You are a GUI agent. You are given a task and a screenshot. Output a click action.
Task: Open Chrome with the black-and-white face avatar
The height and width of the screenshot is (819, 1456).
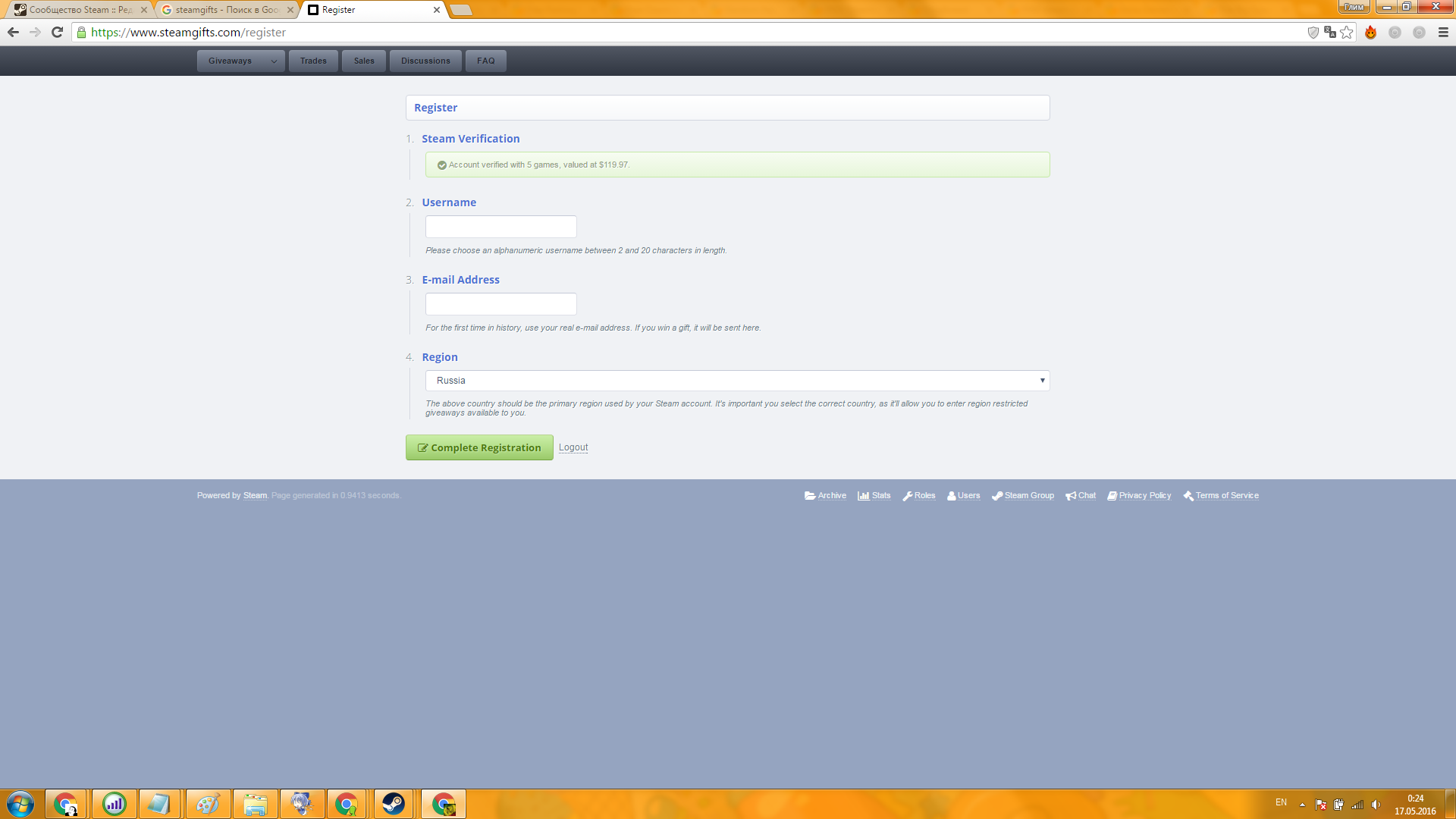pyautogui.click(x=67, y=804)
